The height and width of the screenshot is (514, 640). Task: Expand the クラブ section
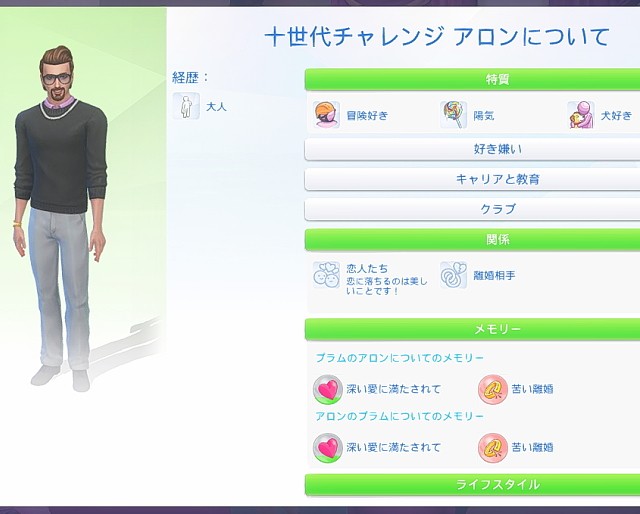(x=472, y=209)
